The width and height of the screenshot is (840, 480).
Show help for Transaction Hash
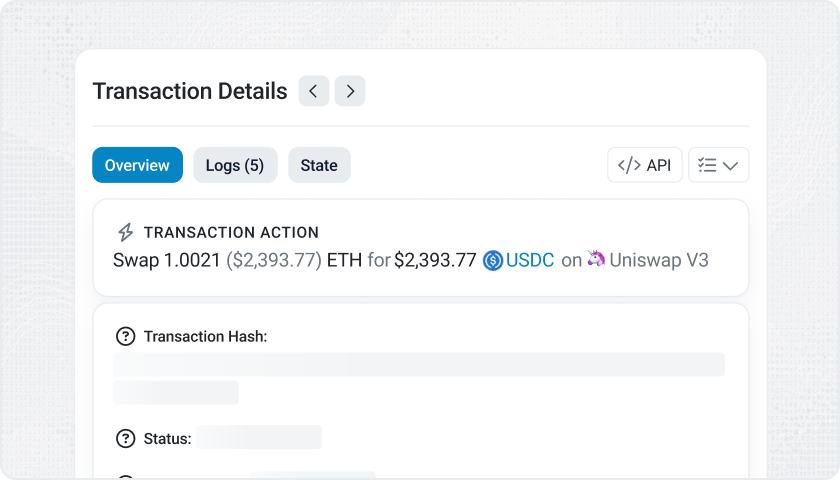pyautogui.click(x=125, y=336)
